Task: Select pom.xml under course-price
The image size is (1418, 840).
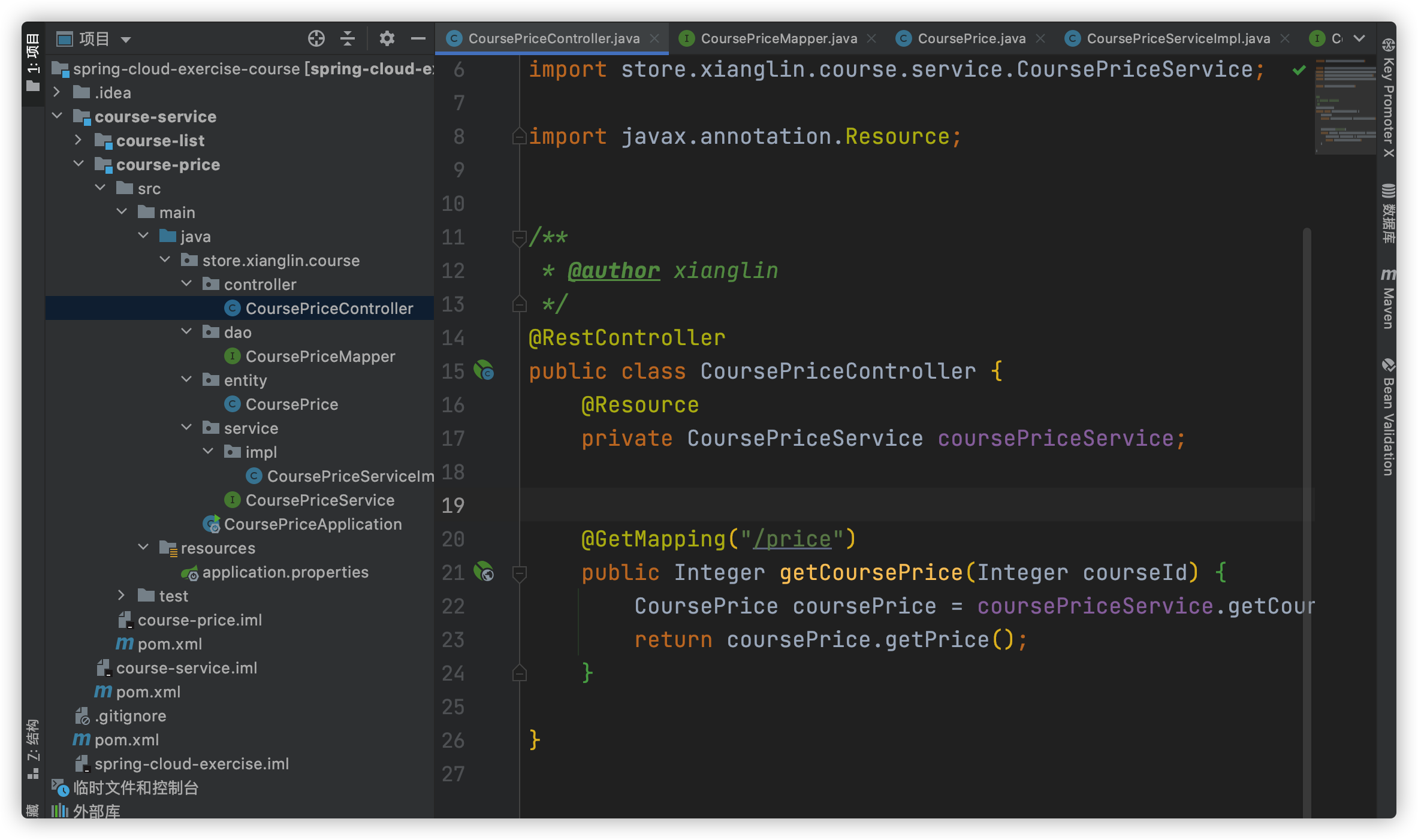Action: click(x=159, y=643)
